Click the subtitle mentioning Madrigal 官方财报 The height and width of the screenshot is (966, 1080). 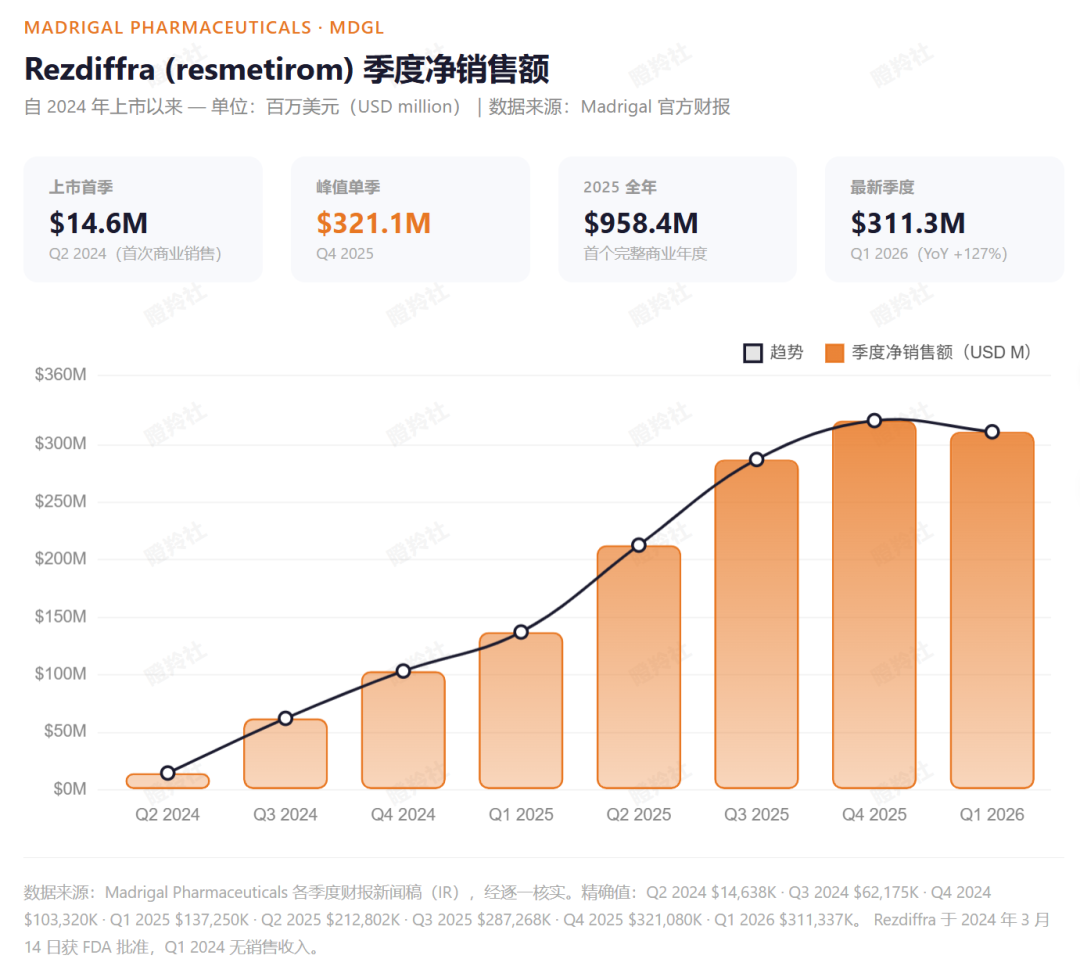[x=377, y=107]
